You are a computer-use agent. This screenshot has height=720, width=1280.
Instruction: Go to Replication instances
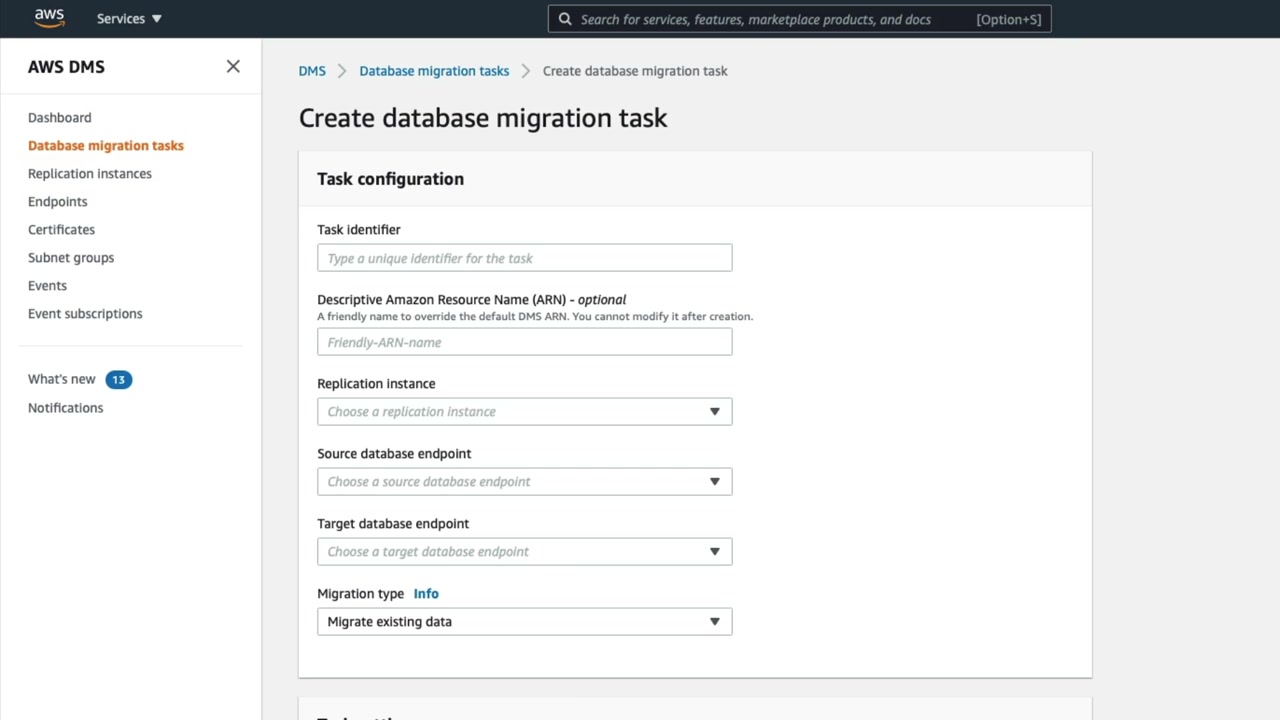pos(90,173)
